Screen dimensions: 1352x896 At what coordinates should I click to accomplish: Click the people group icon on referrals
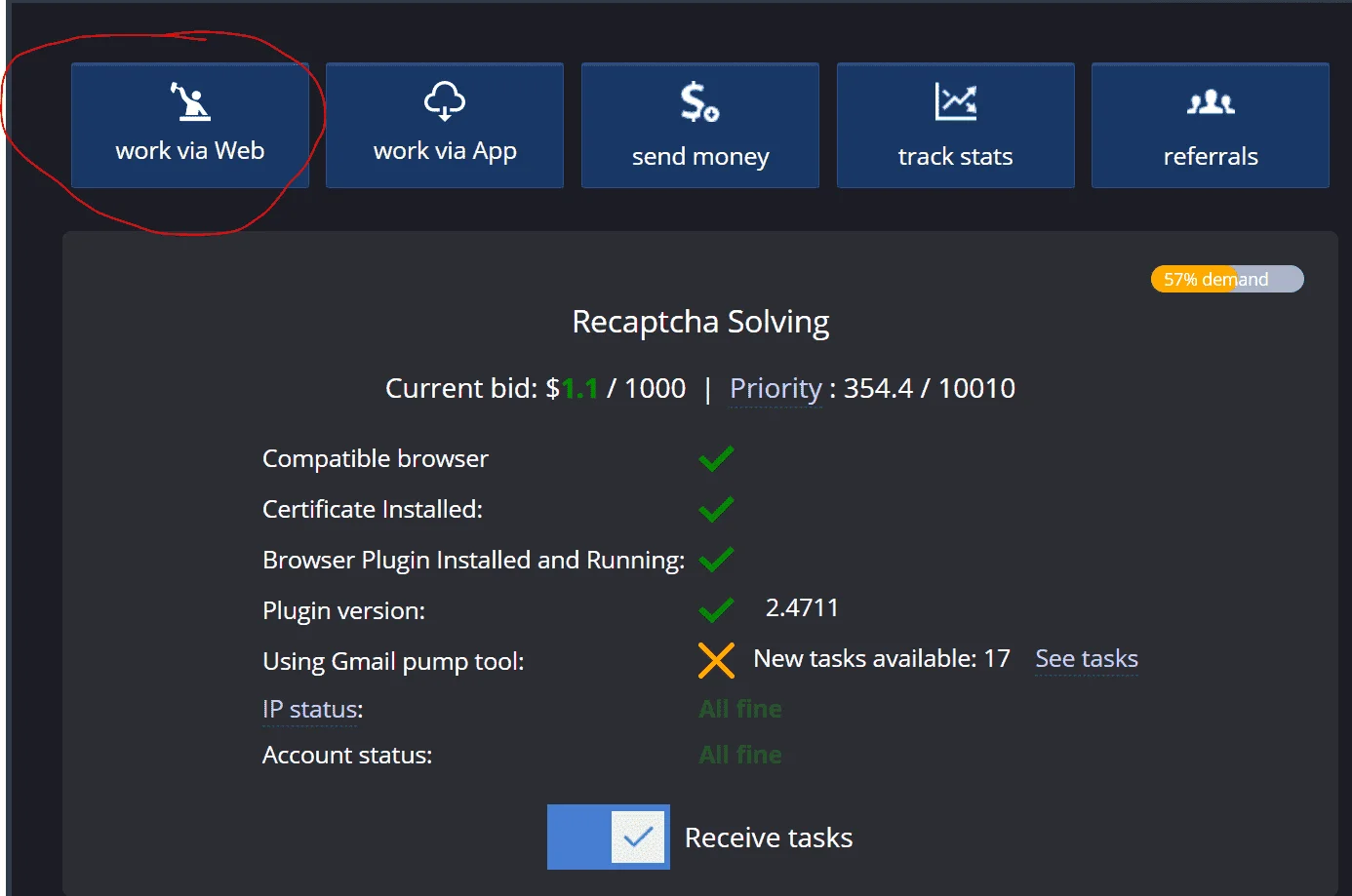click(x=1211, y=102)
